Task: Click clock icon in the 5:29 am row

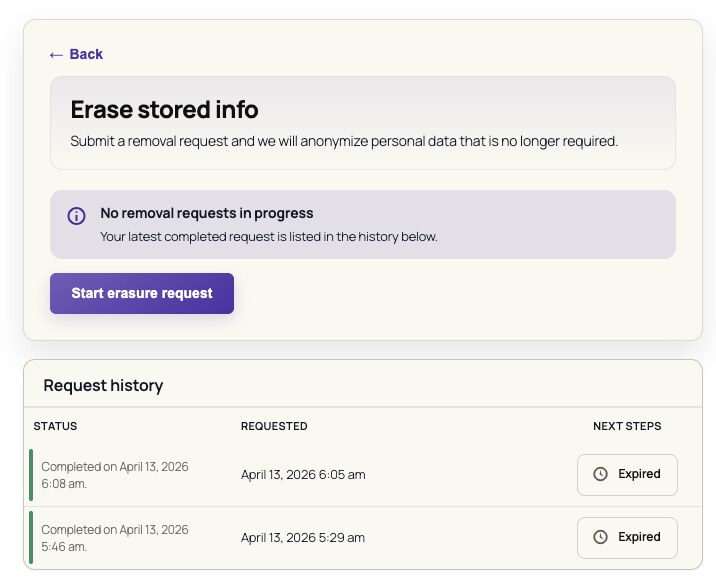Action: [600, 537]
